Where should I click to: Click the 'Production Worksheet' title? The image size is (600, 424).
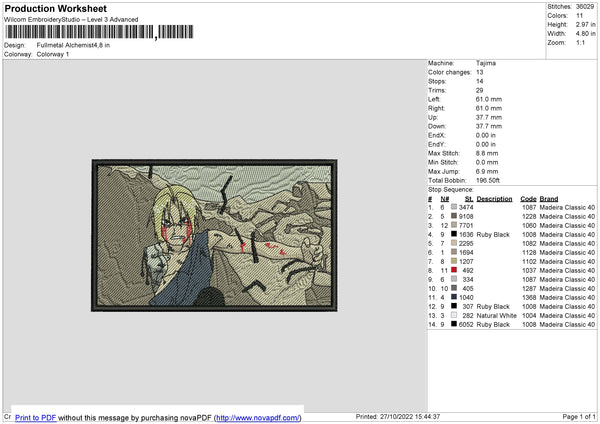(56, 8)
